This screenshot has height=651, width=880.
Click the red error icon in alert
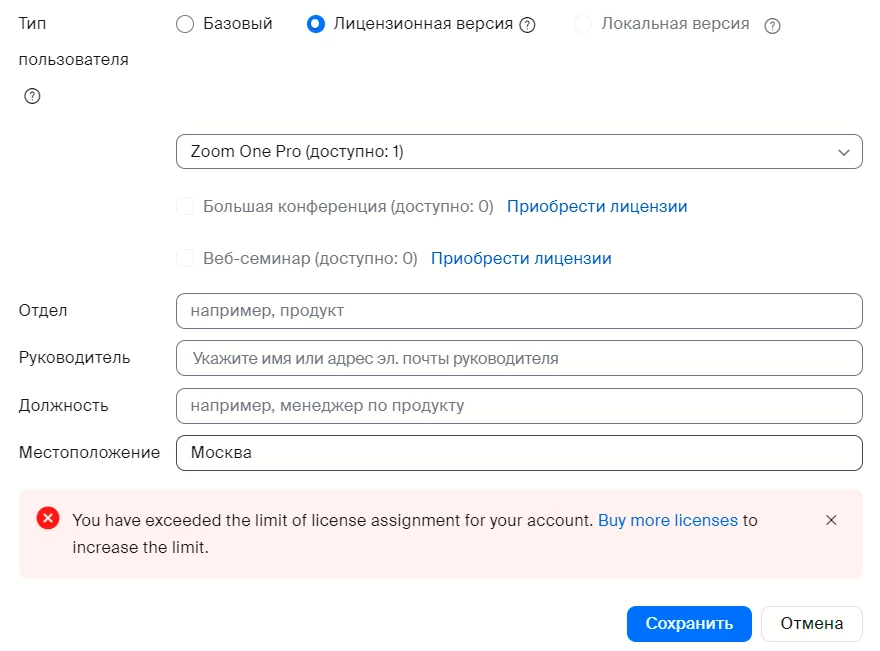(48, 518)
